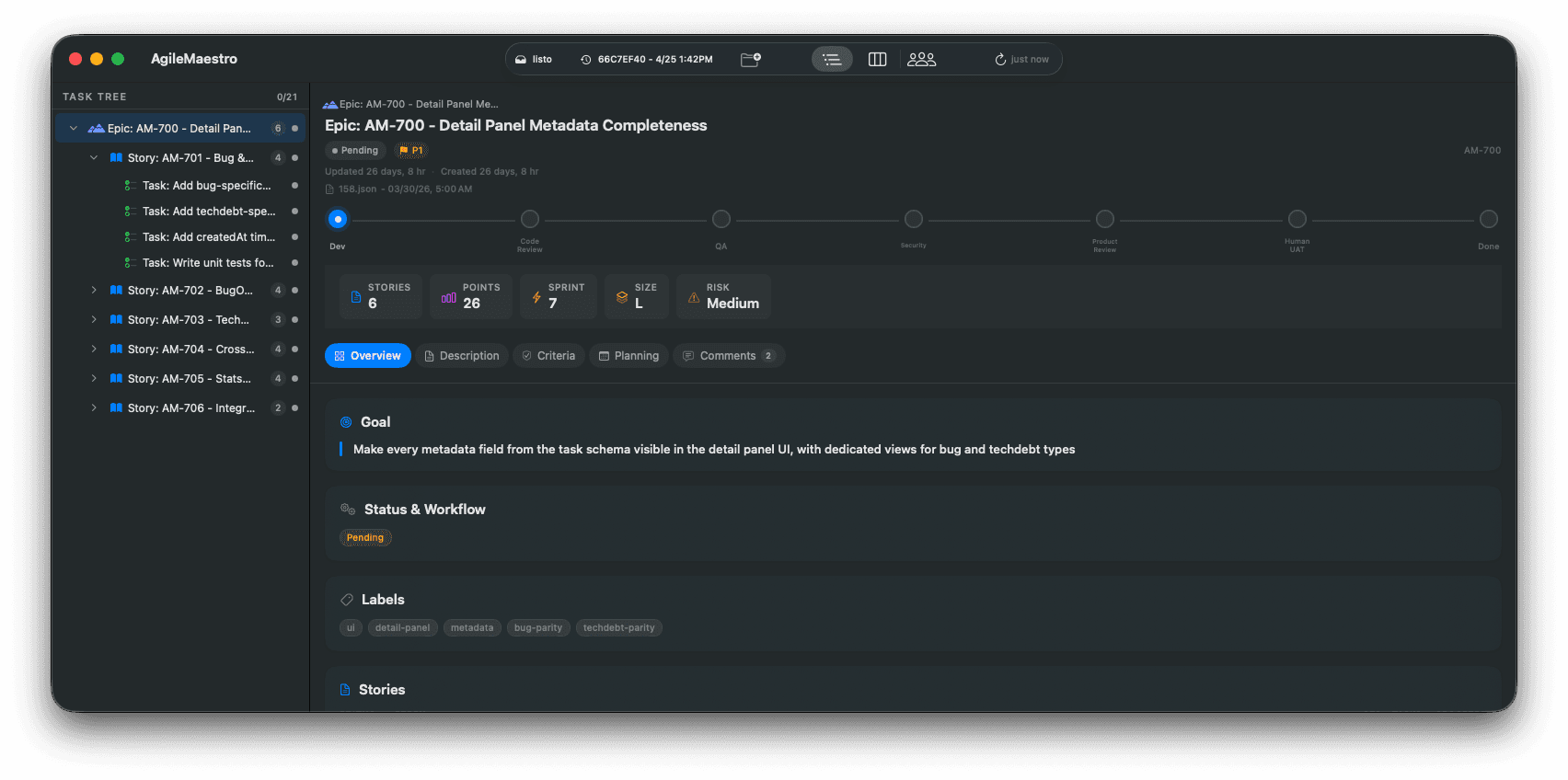Click the AM-700 ID at right
Viewport: 1568px width, 780px height.
coord(1482,151)
